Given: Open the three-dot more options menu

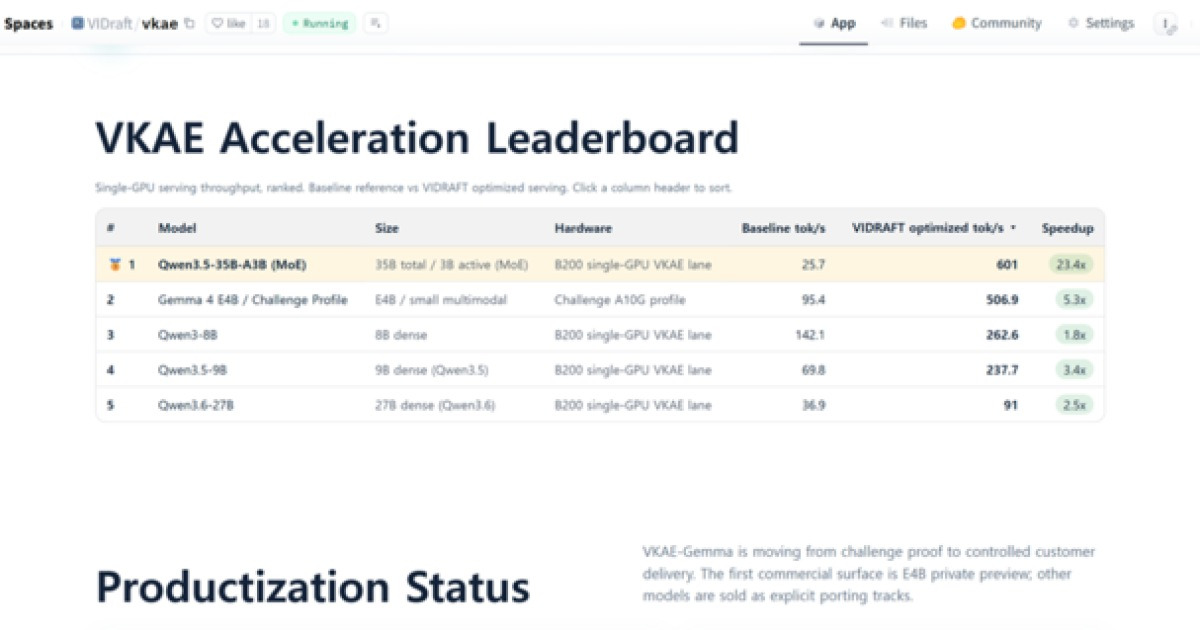Looking at the screenshot, I should point(1166,24).
